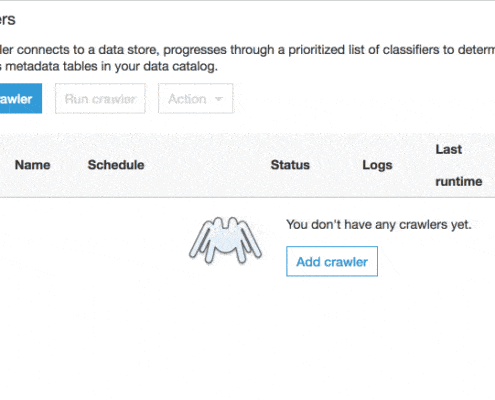Click the solid blue crawler button at top
Viewport: 495px width, 400px height.
point(21,99)
